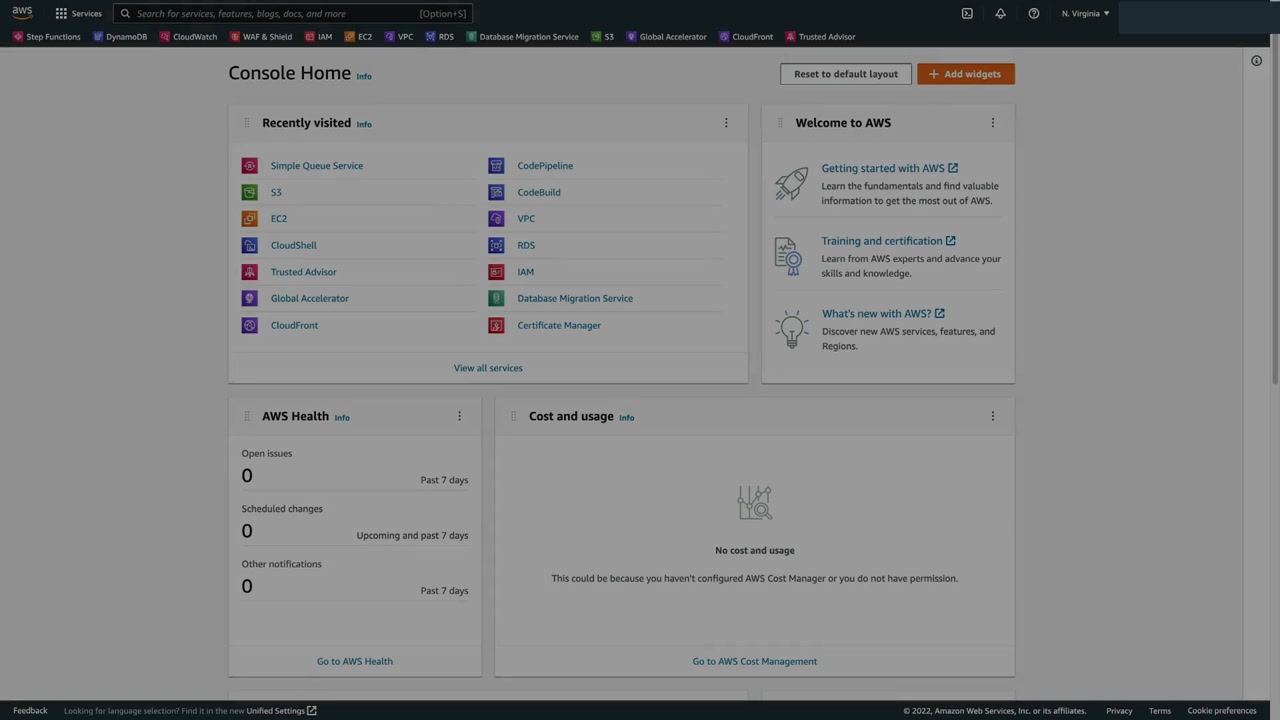Open the Simple Queue Service link

[x=317, y=166]
